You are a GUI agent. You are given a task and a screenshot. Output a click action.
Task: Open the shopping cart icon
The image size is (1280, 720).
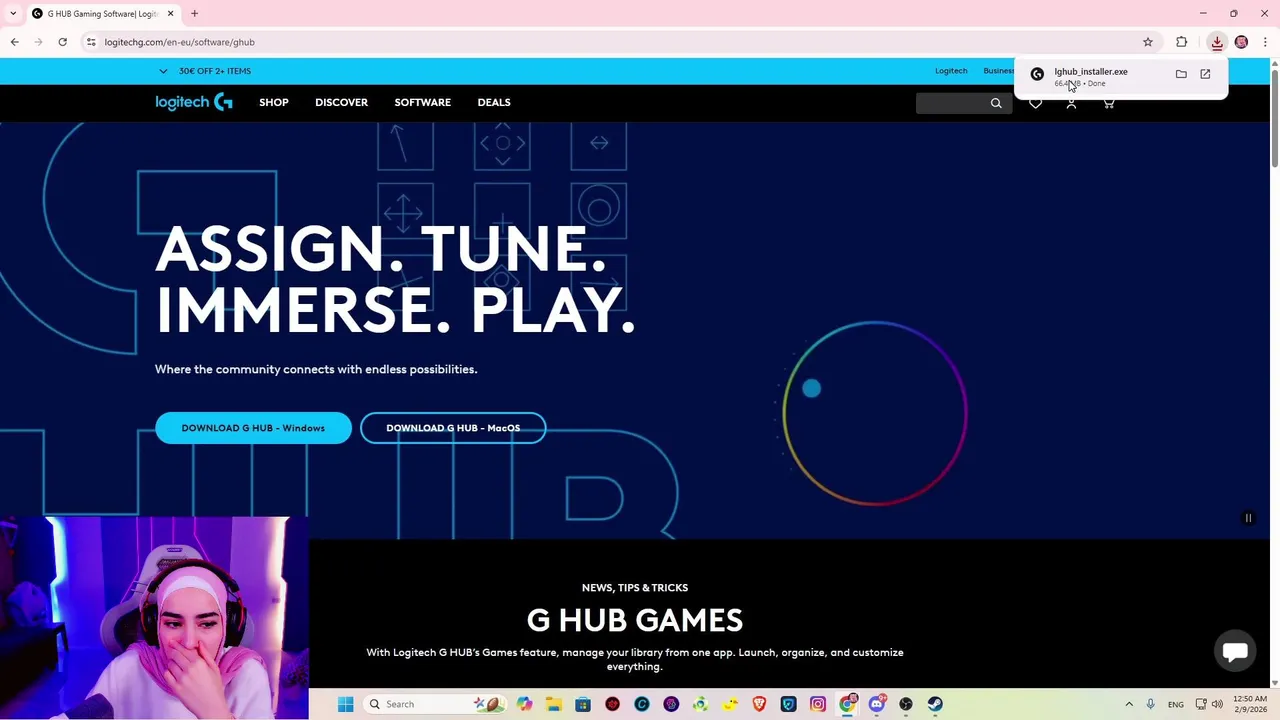click(x=1108, y=103)
